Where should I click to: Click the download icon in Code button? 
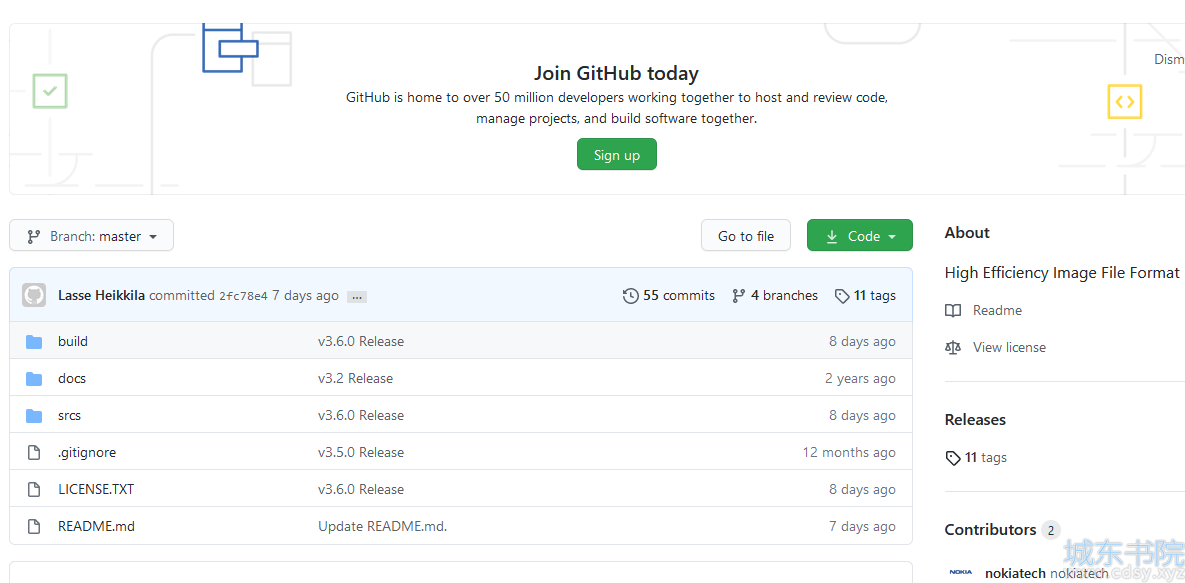tap(832, 237)
